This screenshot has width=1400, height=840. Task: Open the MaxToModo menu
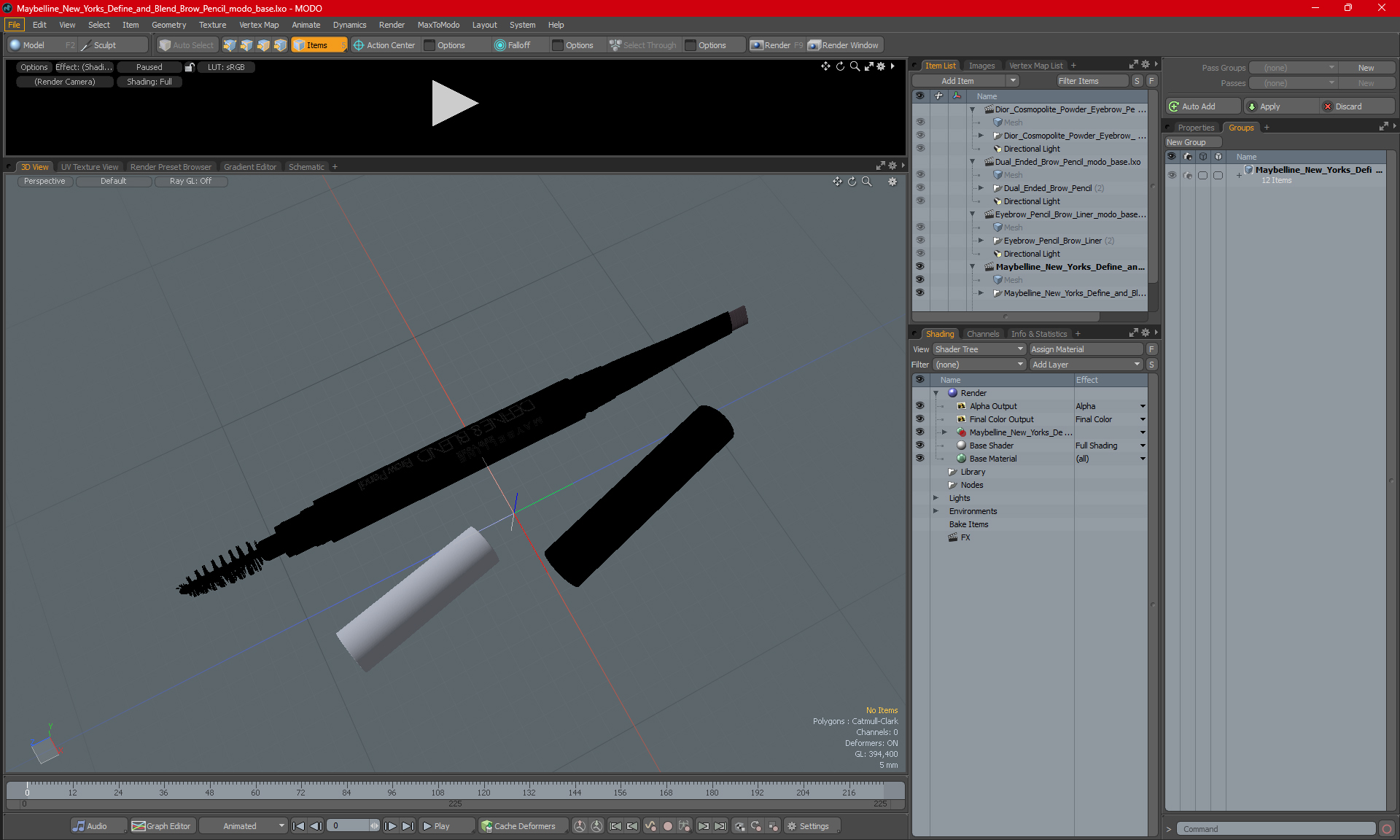coord(438,25)
